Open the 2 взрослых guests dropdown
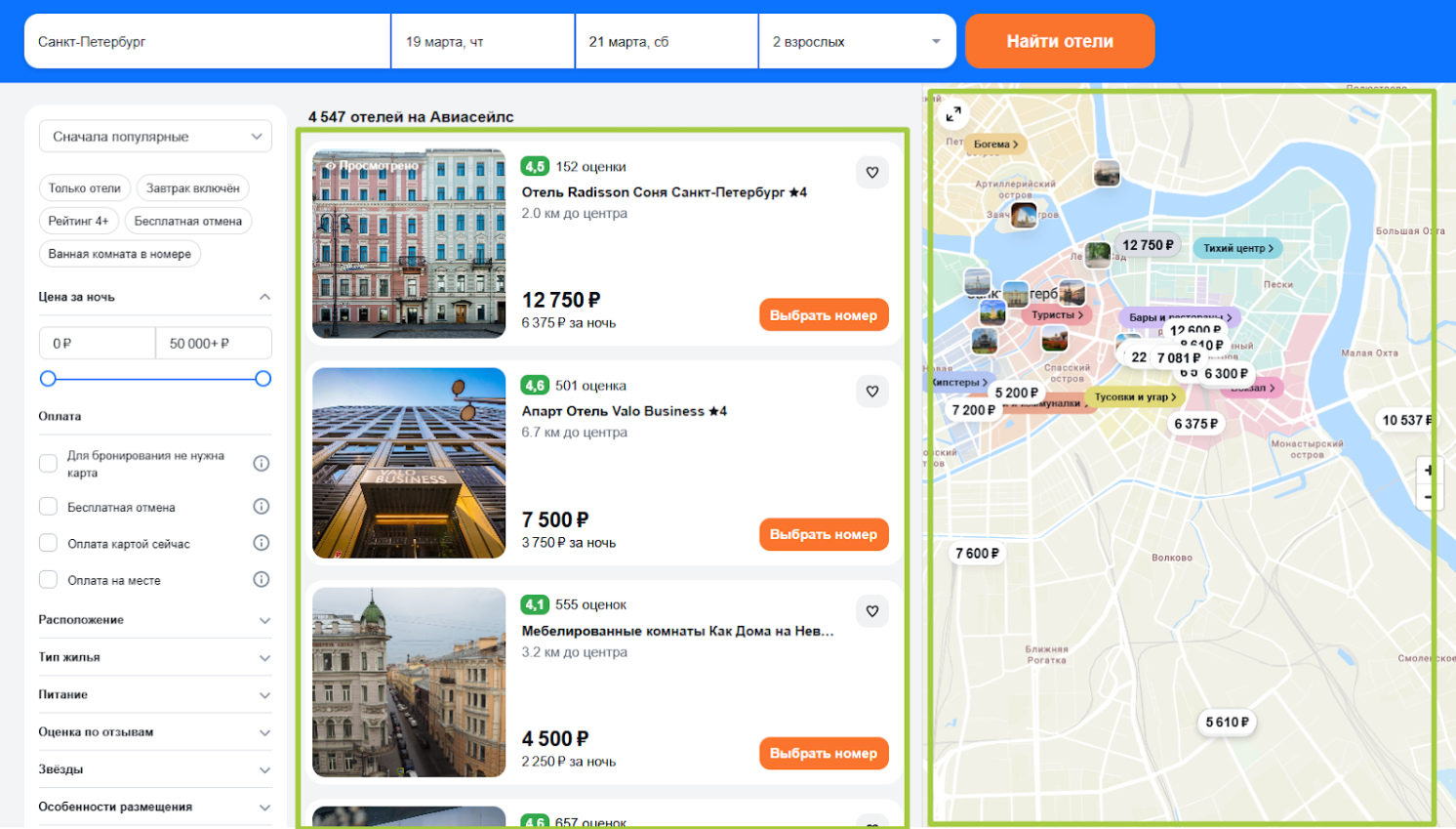Viewport: 1456px width, 829px height. coord(856,42)
